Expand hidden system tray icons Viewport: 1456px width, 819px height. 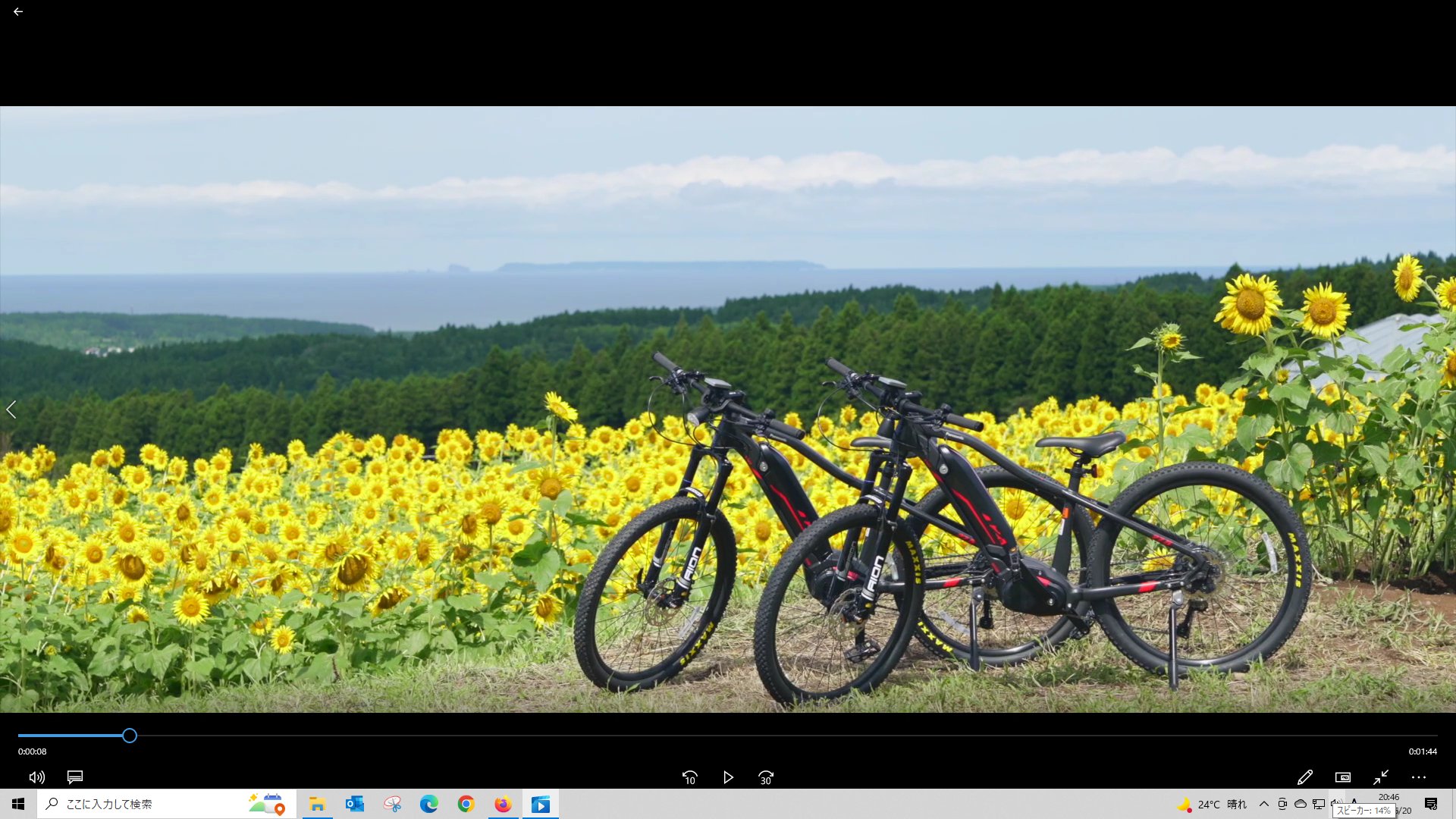click(1263, 804)
